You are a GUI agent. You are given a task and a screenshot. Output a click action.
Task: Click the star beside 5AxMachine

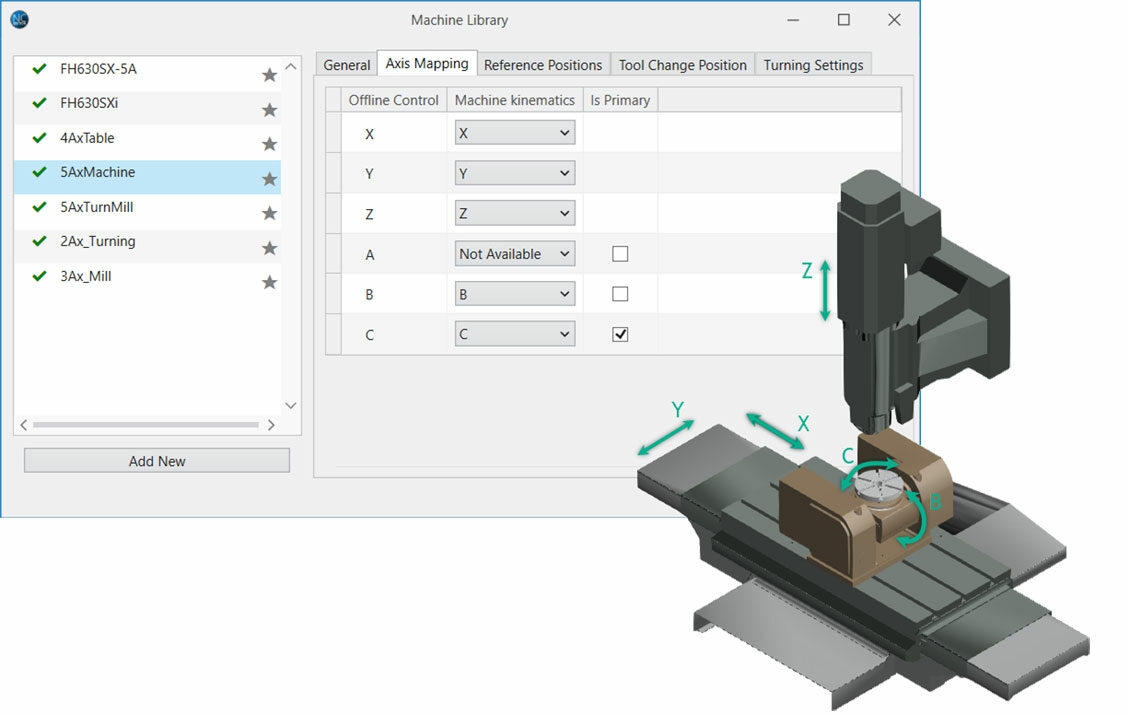pyautogui.click(x=269, y=179)
